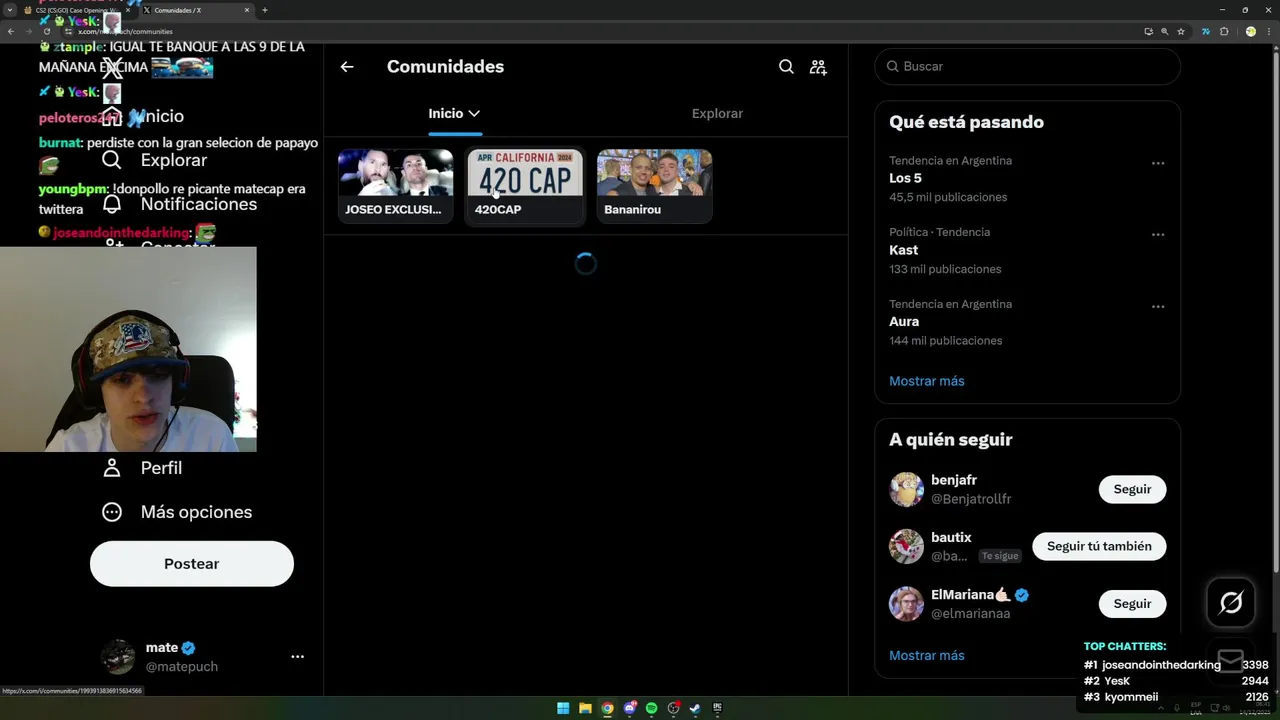The height and width of the screenshot is (720, 1280).
Task: Open a new browser tab
Action: tap(265, 10)
